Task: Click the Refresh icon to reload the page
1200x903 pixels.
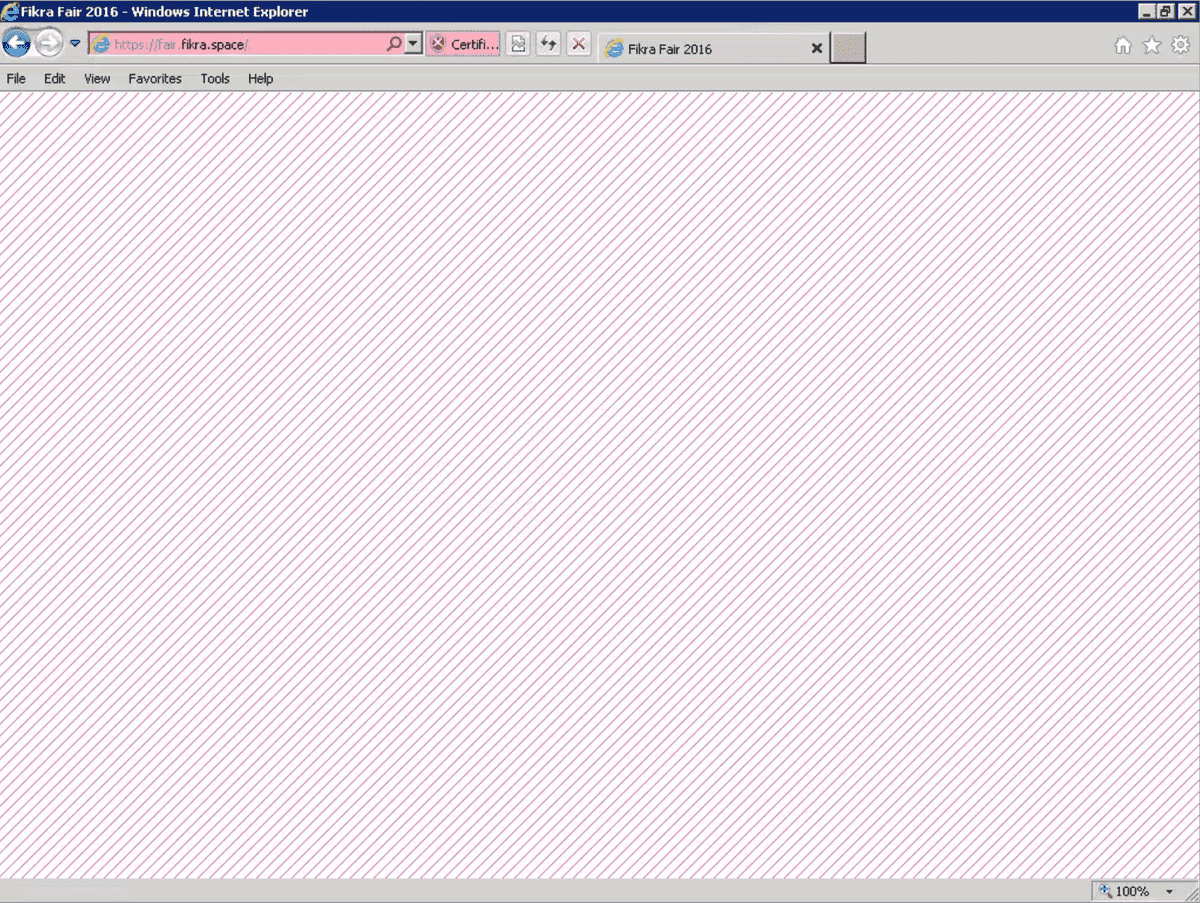Action: [548, 44]
